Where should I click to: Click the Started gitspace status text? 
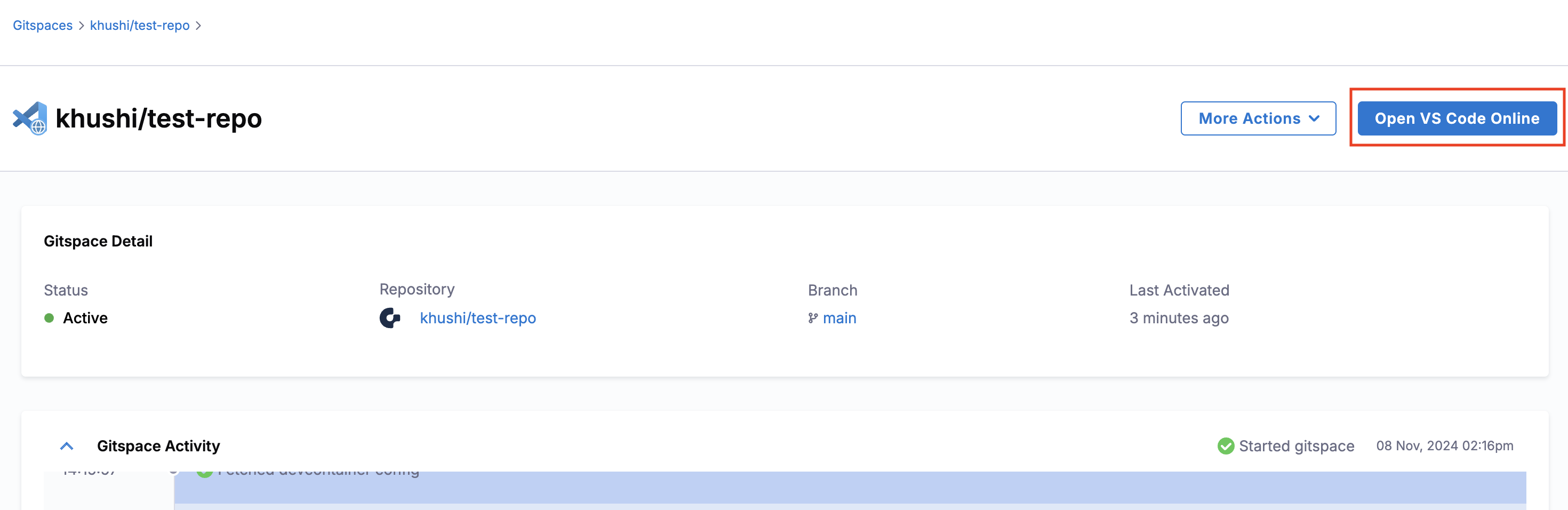coord(1296,446)
